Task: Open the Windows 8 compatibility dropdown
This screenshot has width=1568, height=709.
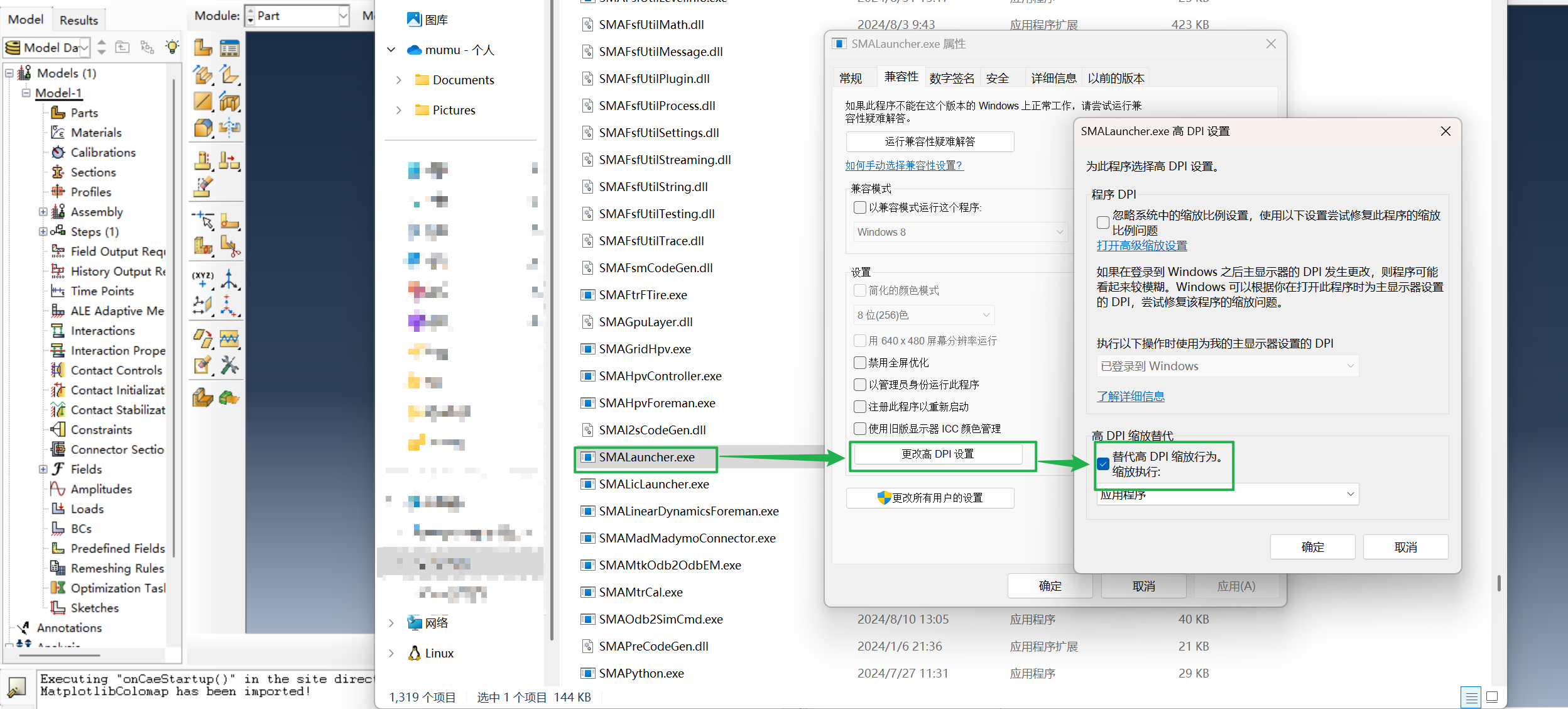Action: 960,233
